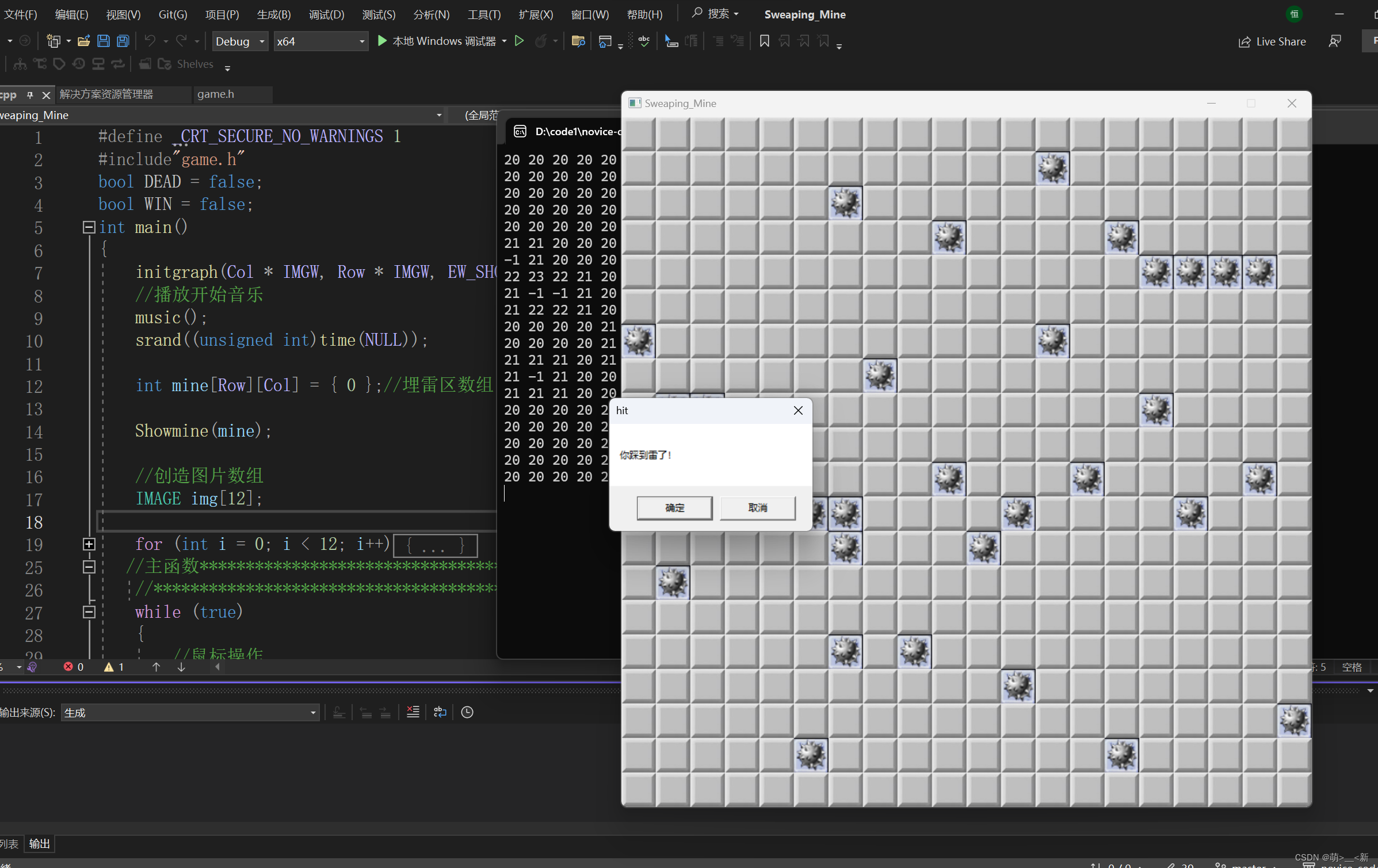1378x868 pixels.
Task: Click the Find in Files icon
Action: 578,41
